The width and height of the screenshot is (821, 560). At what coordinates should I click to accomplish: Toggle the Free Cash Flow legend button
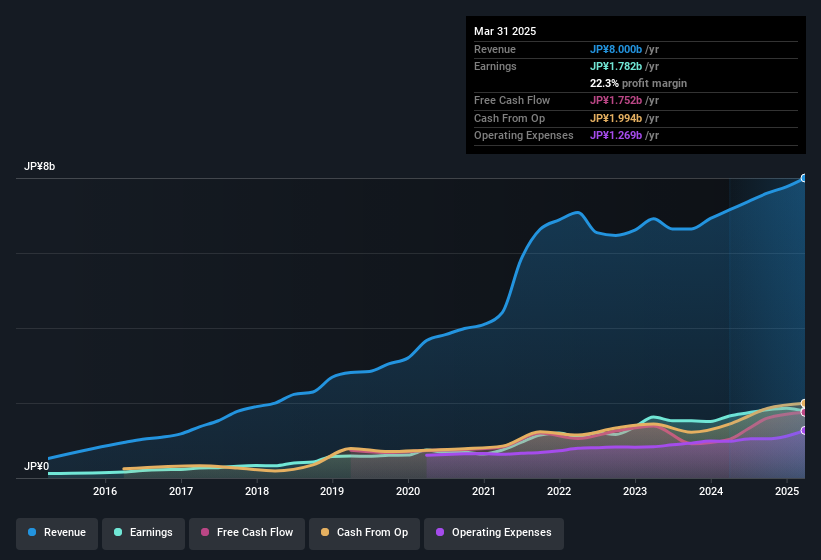tap(247, 533)
